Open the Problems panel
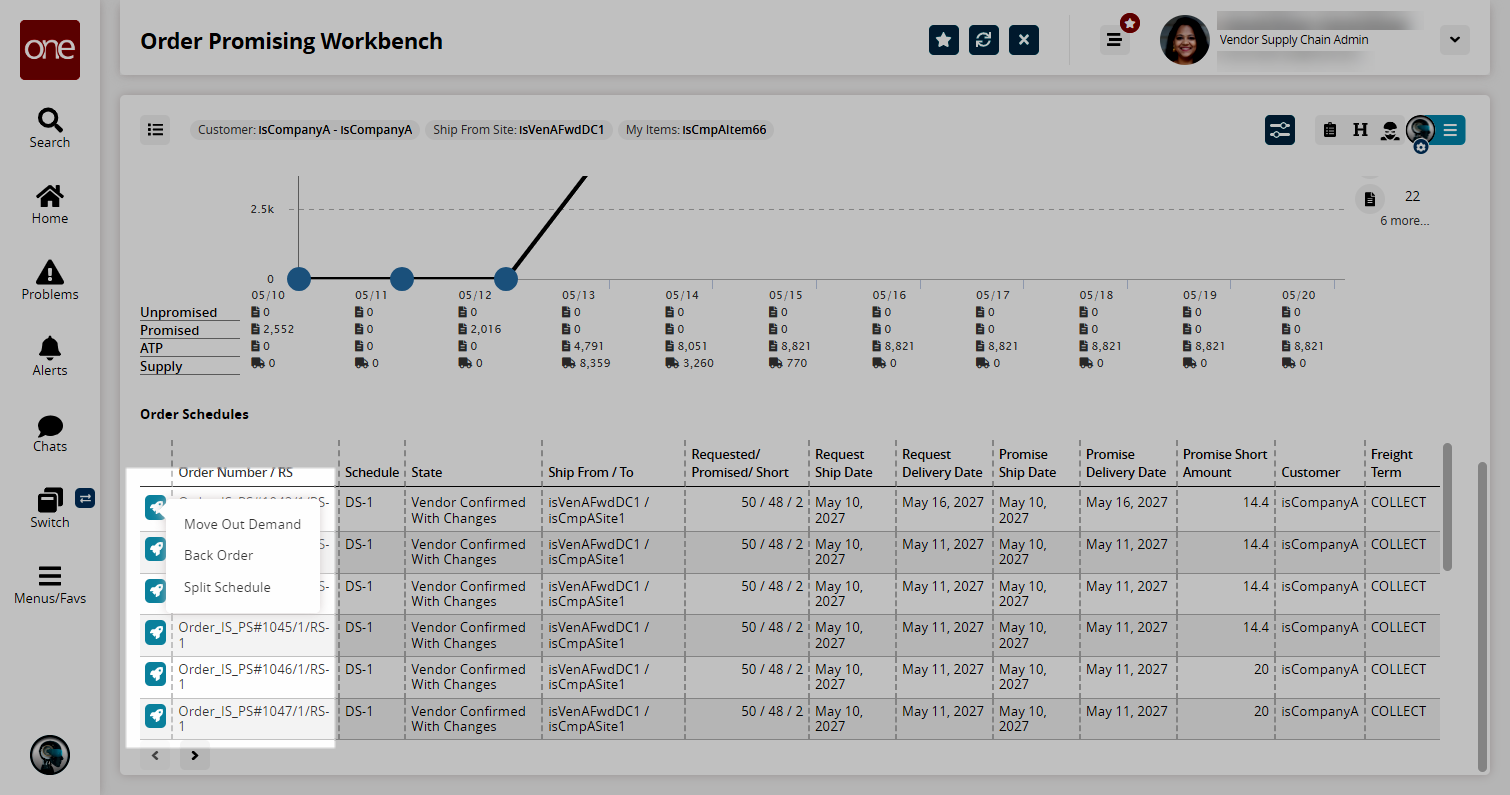The image size is (1510, 795). point(50,280)
